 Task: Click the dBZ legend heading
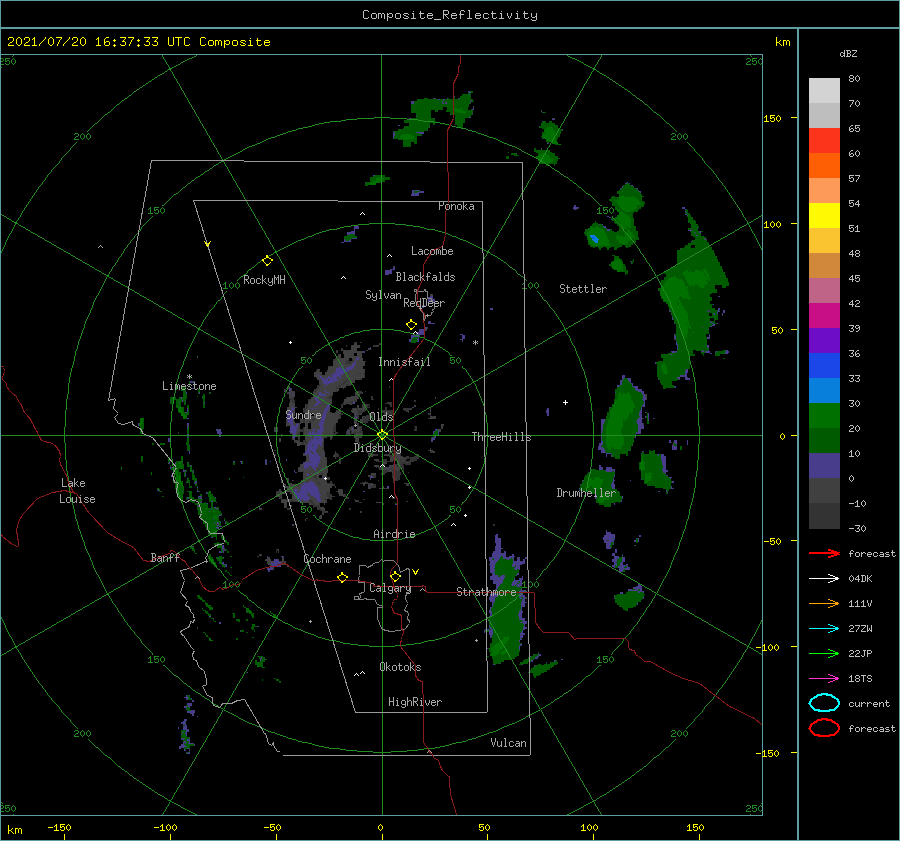click(x=848, y=54)
